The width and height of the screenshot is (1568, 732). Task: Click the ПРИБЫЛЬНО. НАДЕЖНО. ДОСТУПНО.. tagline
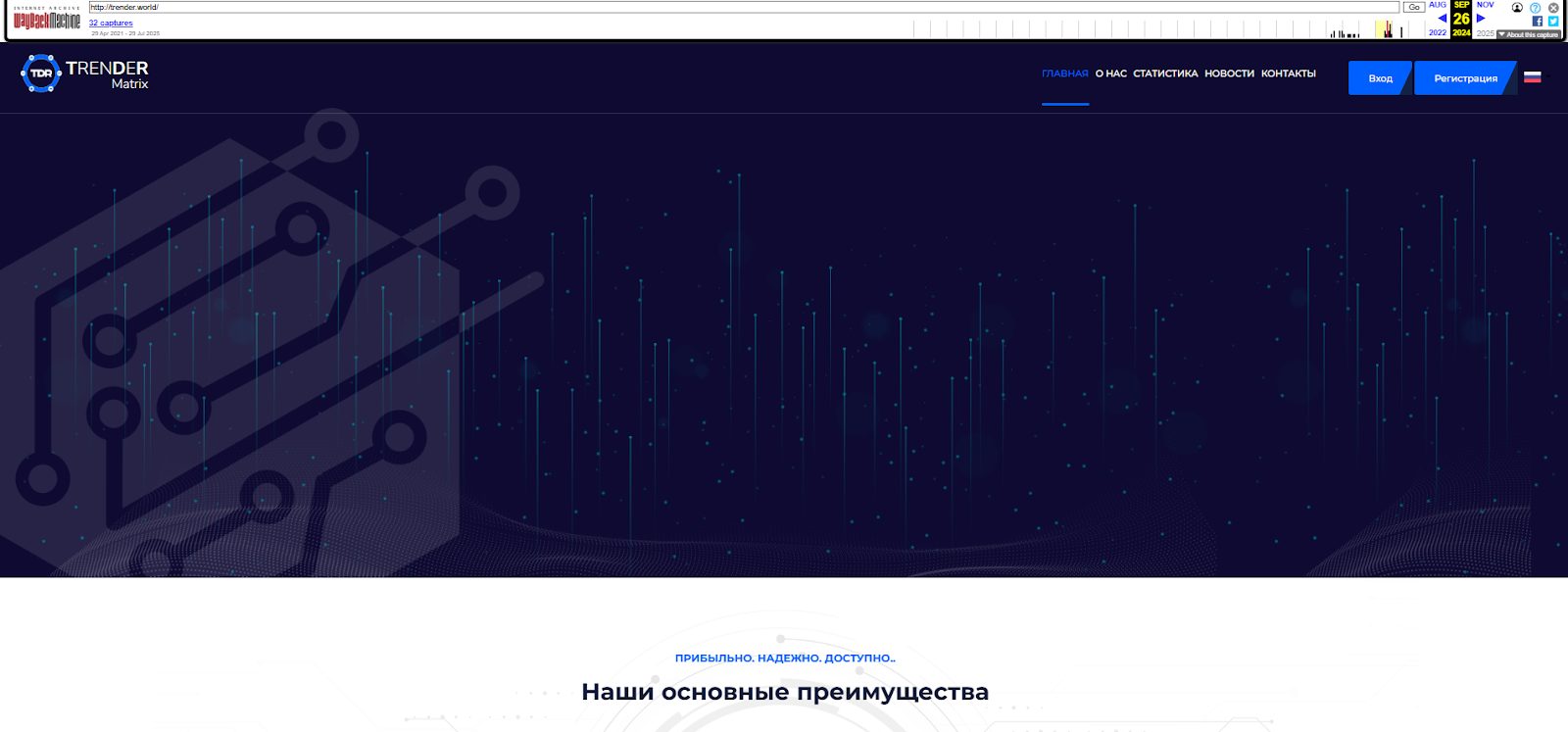pos(785,659)
